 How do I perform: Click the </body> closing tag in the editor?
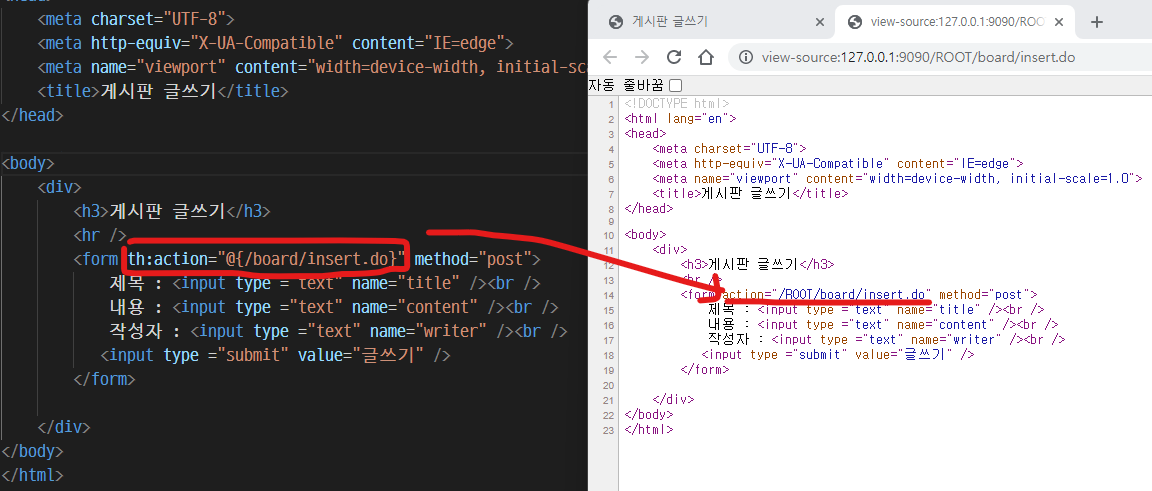pos(33,451)
